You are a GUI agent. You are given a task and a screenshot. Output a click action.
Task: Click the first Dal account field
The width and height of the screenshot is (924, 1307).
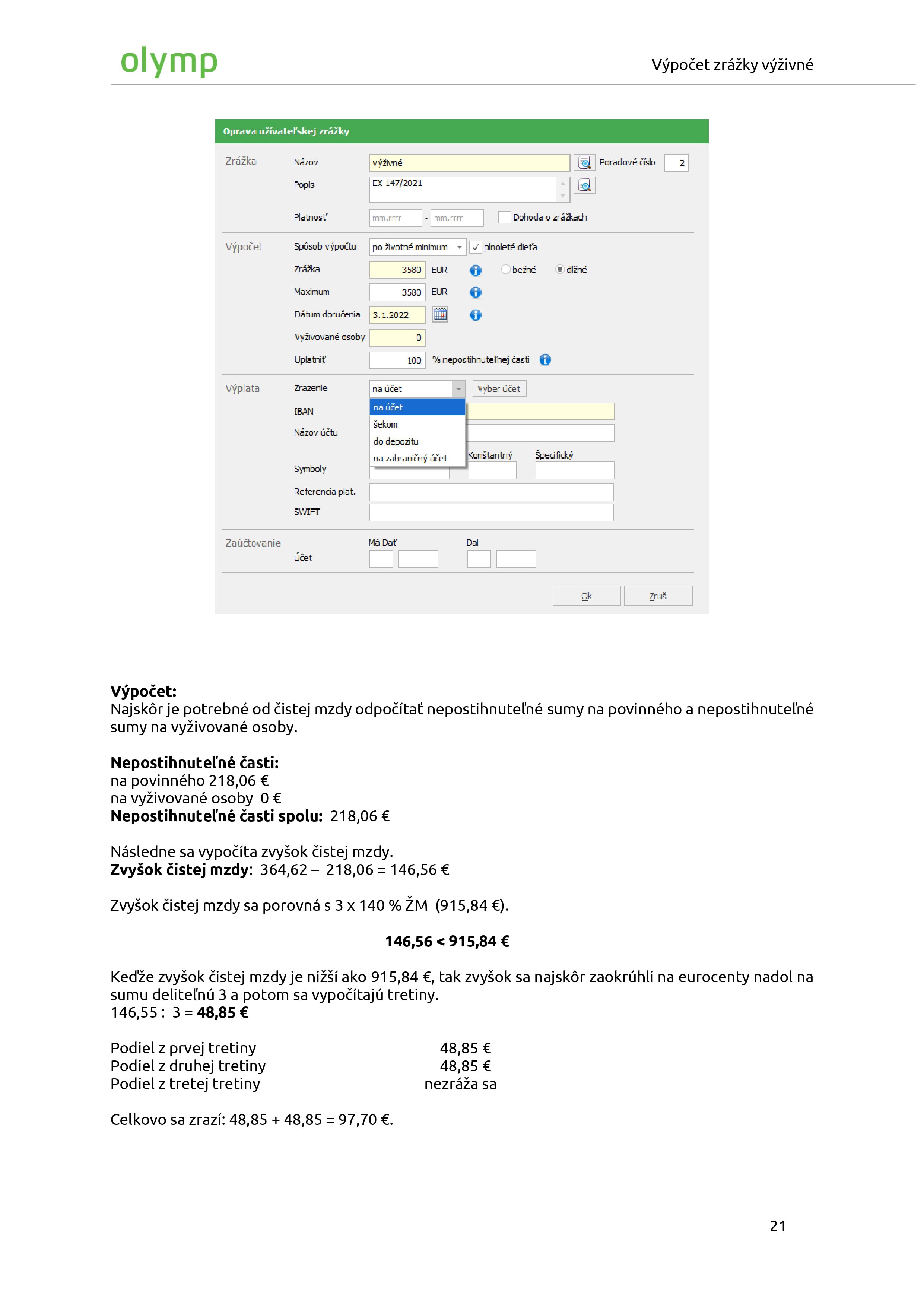pos(479,558)
